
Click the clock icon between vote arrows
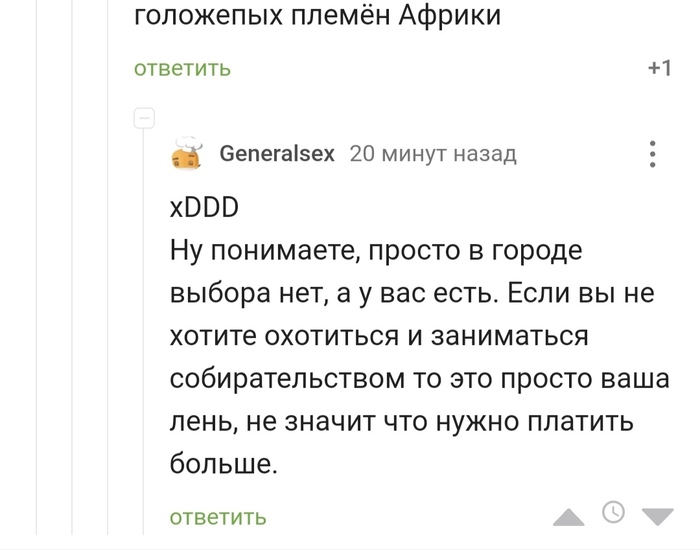point(613,513)
